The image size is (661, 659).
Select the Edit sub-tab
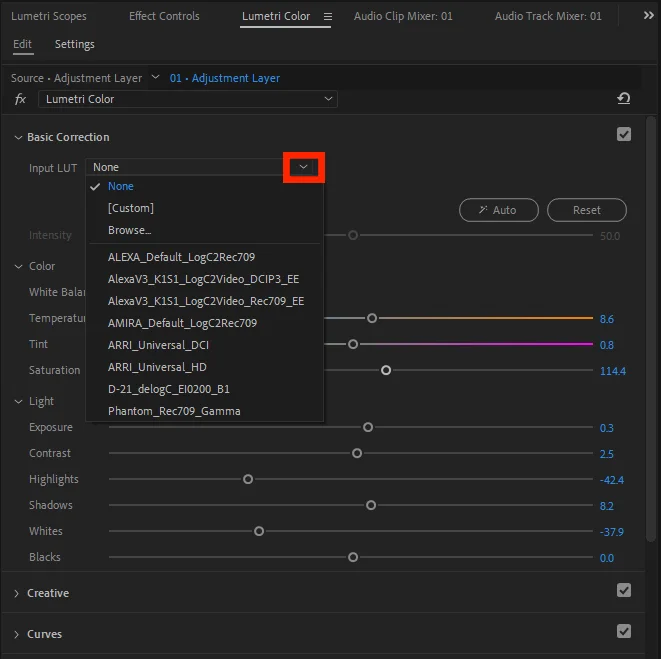tap(22, 44)
